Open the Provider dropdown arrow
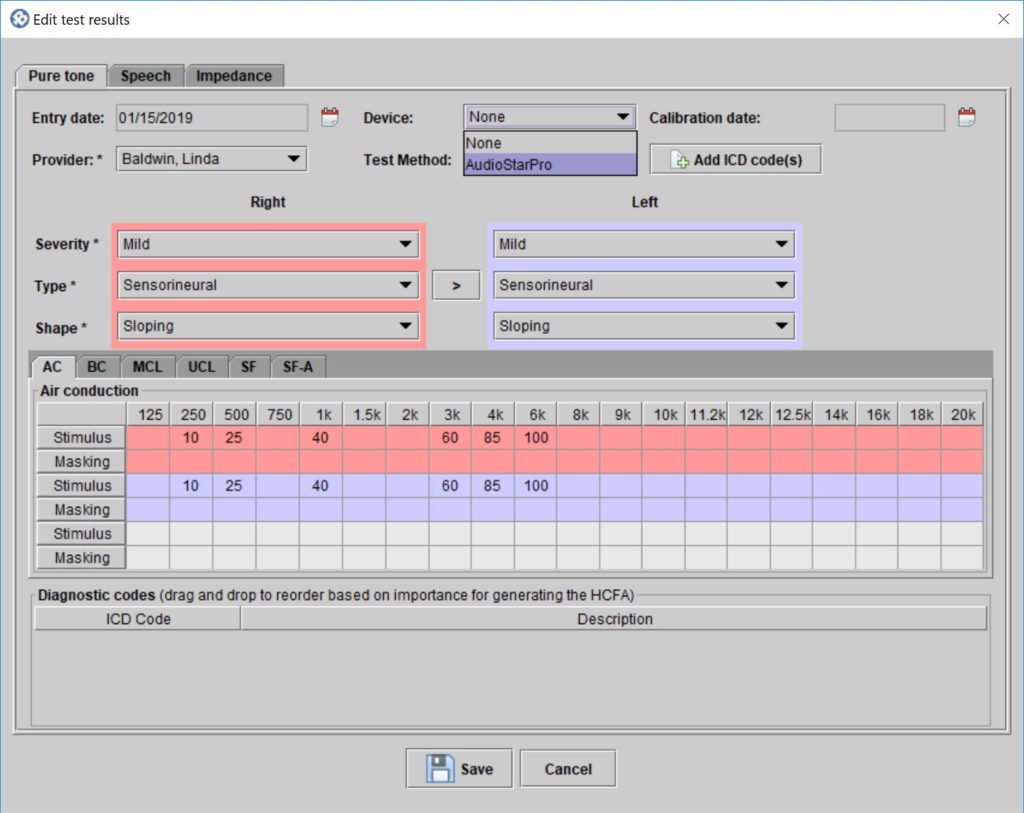The image size is (1024, 813). [292, 158]
